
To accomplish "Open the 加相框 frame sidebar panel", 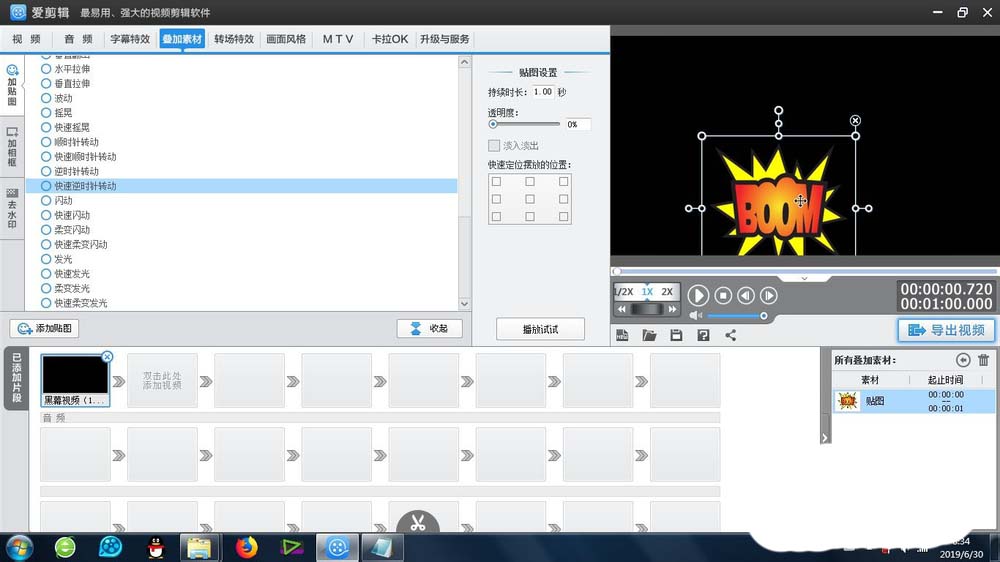I will click(x=11, y=147).
